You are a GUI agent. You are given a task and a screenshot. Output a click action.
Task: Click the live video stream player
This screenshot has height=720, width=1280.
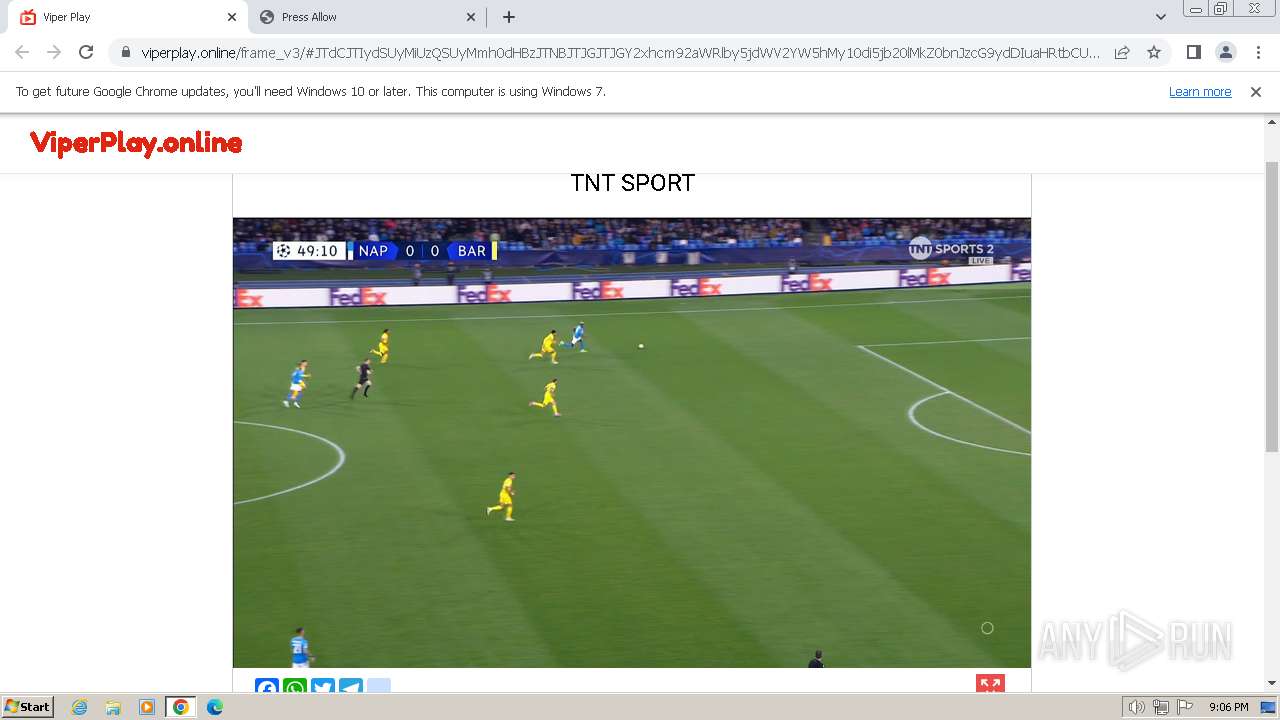632,443
